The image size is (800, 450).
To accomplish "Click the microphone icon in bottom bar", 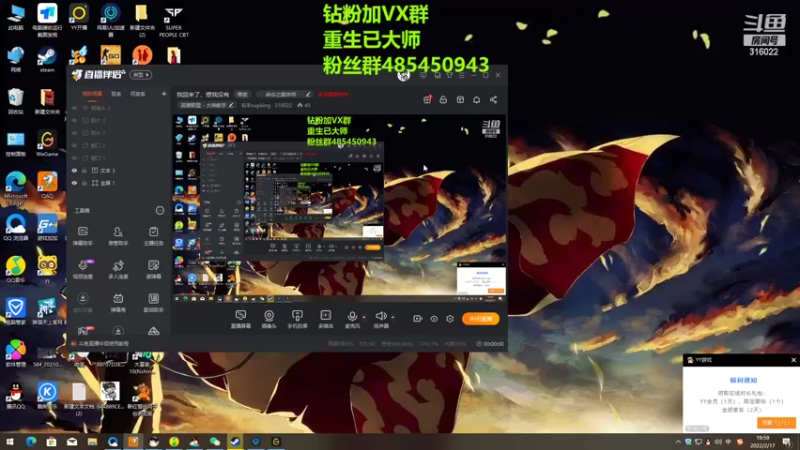I will [x=352, y=316].
